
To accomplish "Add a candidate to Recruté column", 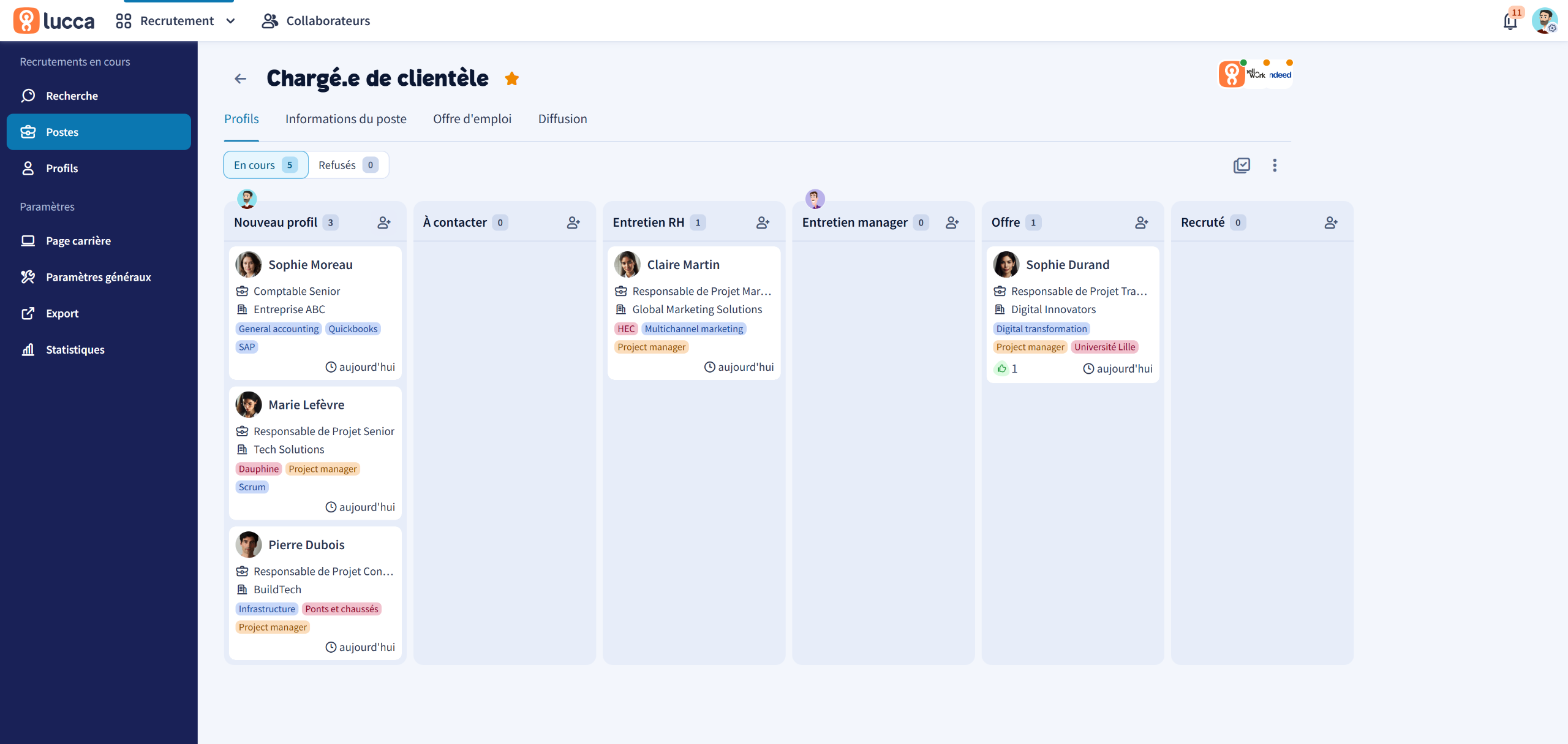I will (x=1330, y=222).
